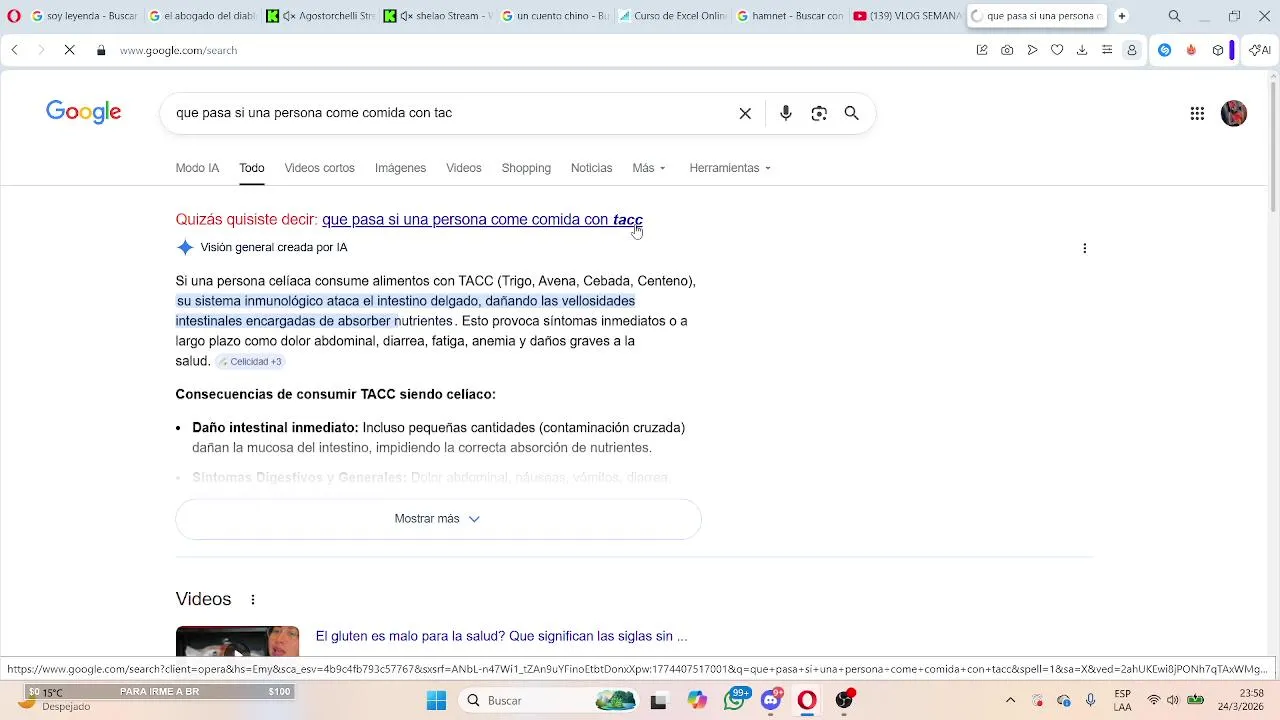Switch to the hamnet search tab

coord(791,16)
